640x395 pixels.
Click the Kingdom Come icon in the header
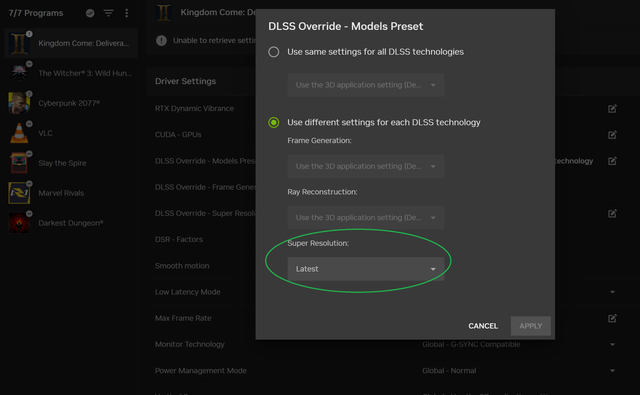click(163, 12)
